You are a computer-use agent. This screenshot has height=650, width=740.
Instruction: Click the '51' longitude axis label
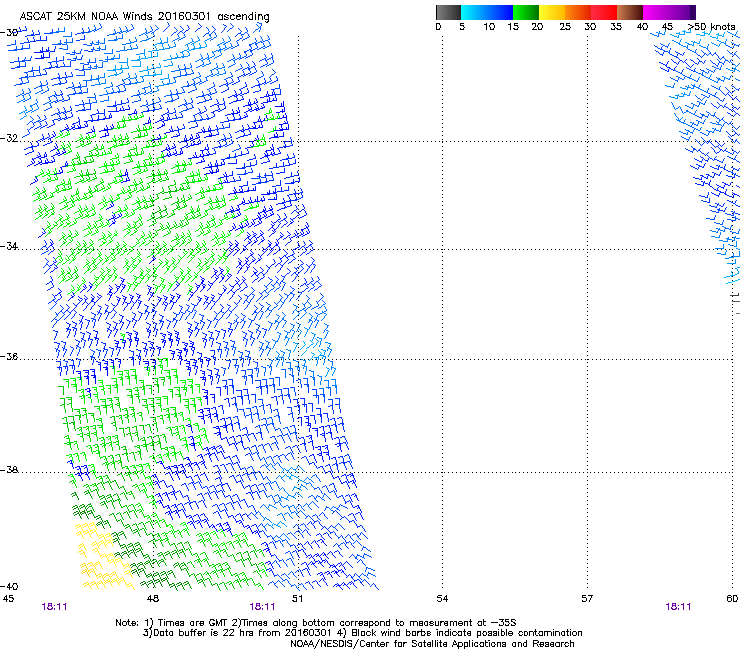pos(297,599)
